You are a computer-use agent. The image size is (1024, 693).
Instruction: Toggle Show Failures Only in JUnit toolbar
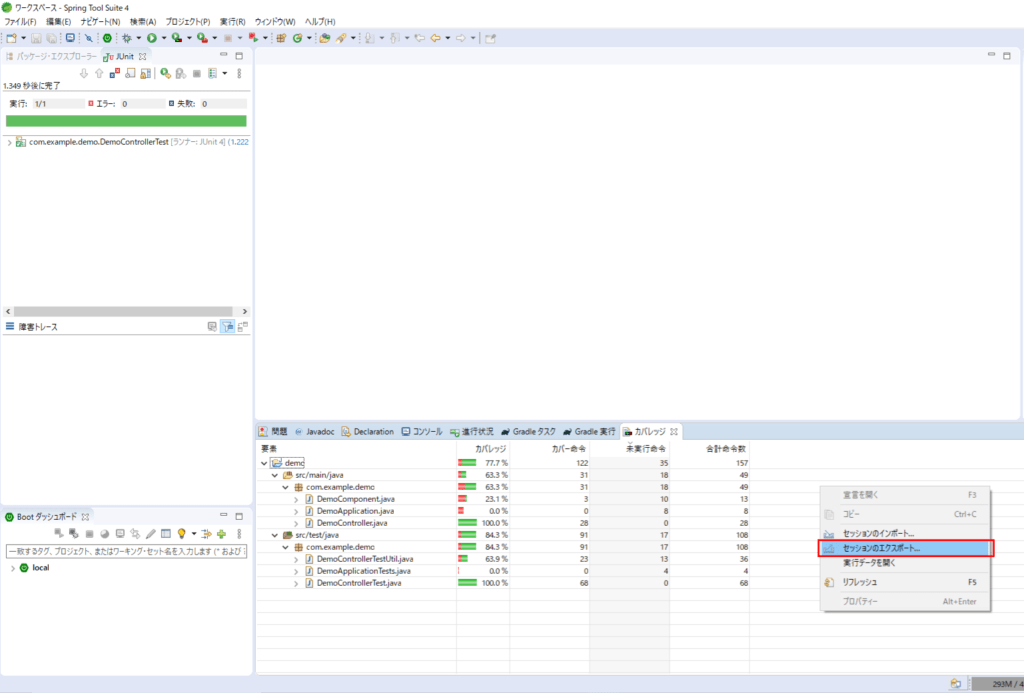pos(115,73)
